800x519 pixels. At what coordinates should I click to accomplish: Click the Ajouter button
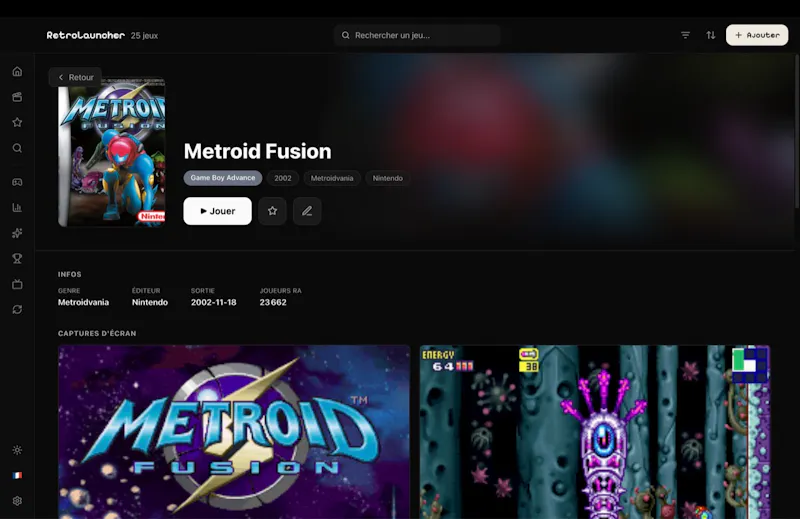coord(757,35)
